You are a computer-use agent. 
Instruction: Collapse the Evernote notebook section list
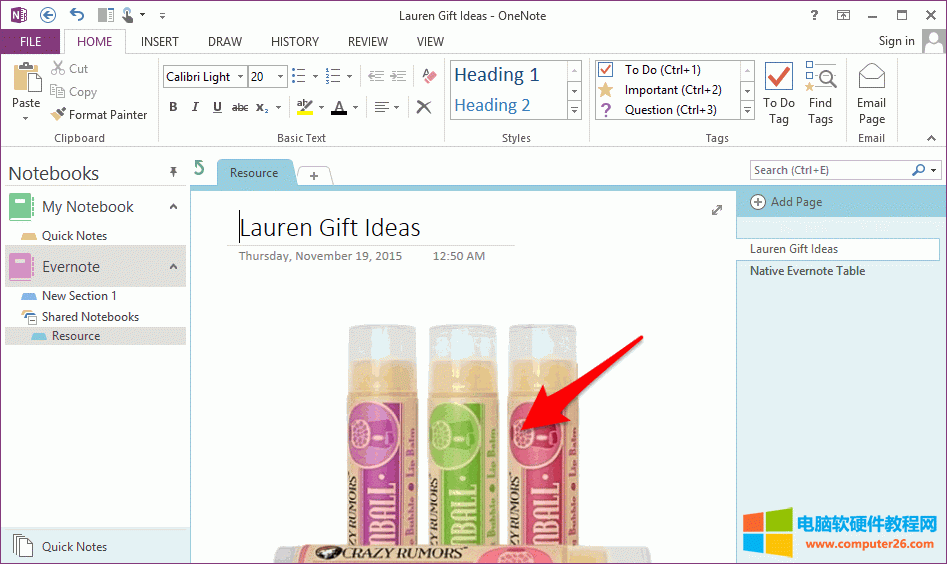173,267
